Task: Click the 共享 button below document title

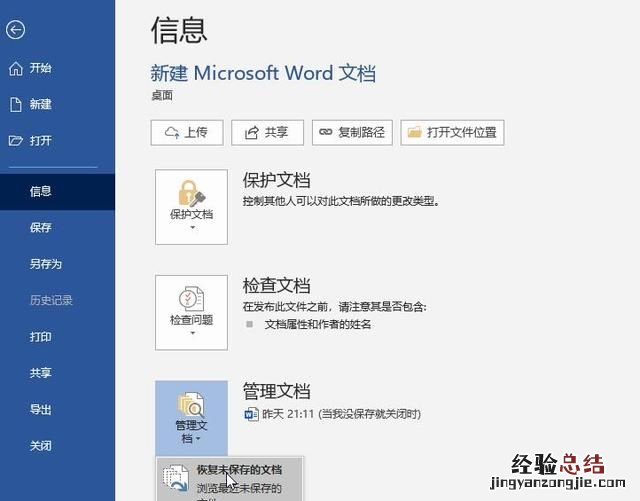Action: (x=267, y=132)
